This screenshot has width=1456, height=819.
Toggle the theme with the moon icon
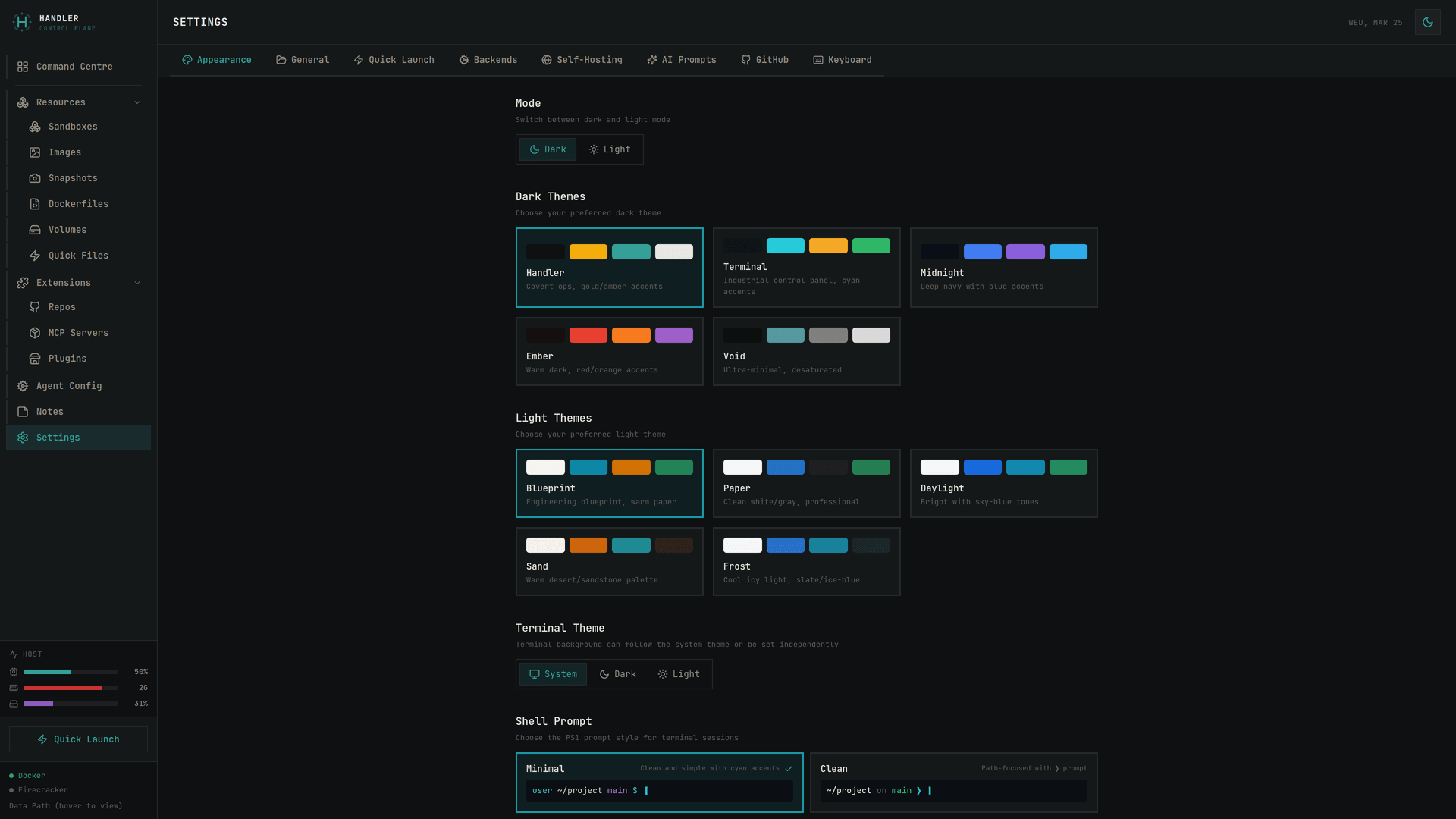pyautogui.click(x=1428, y=22)
